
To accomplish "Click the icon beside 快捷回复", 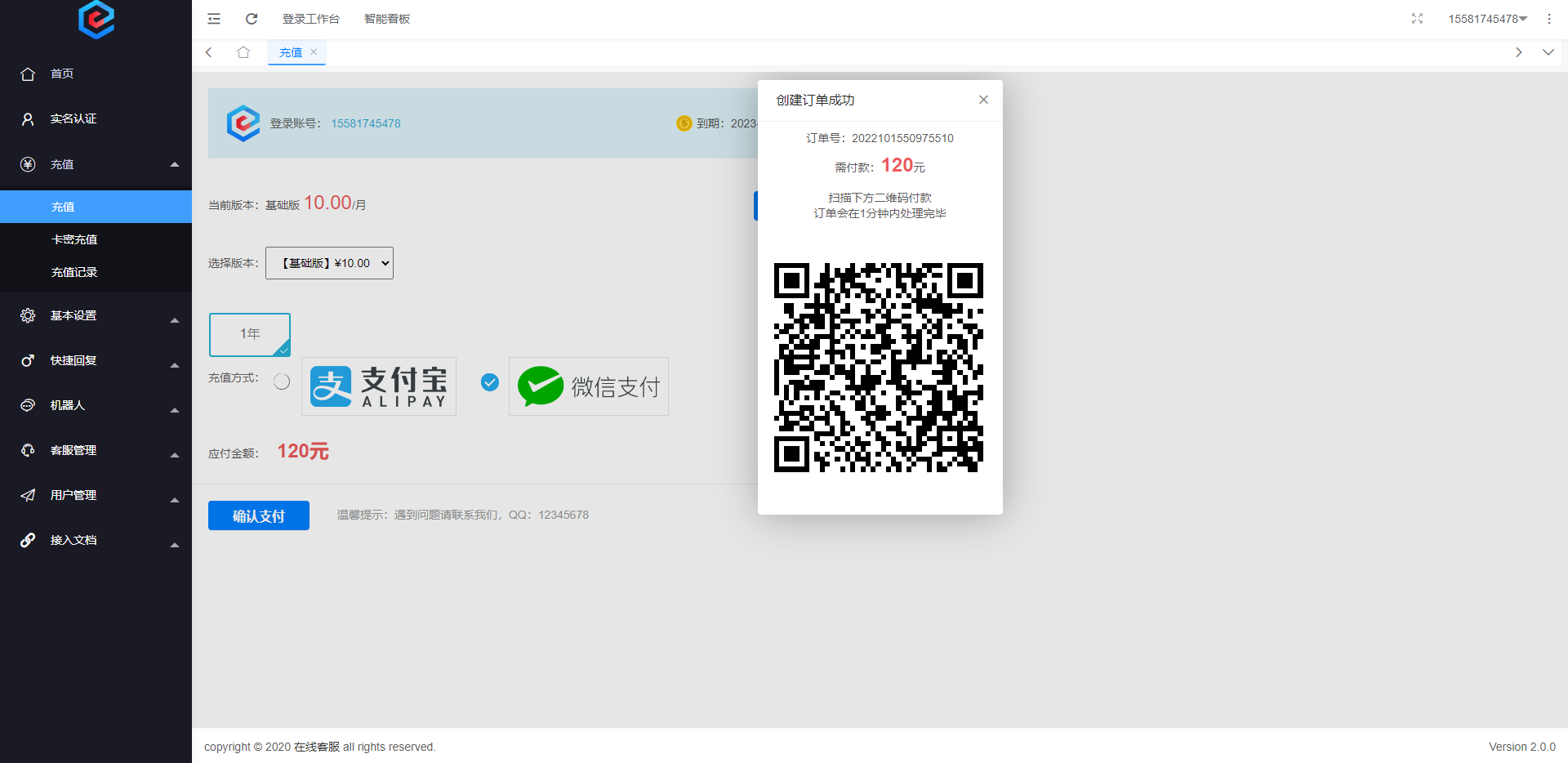I will coord(28,360).
